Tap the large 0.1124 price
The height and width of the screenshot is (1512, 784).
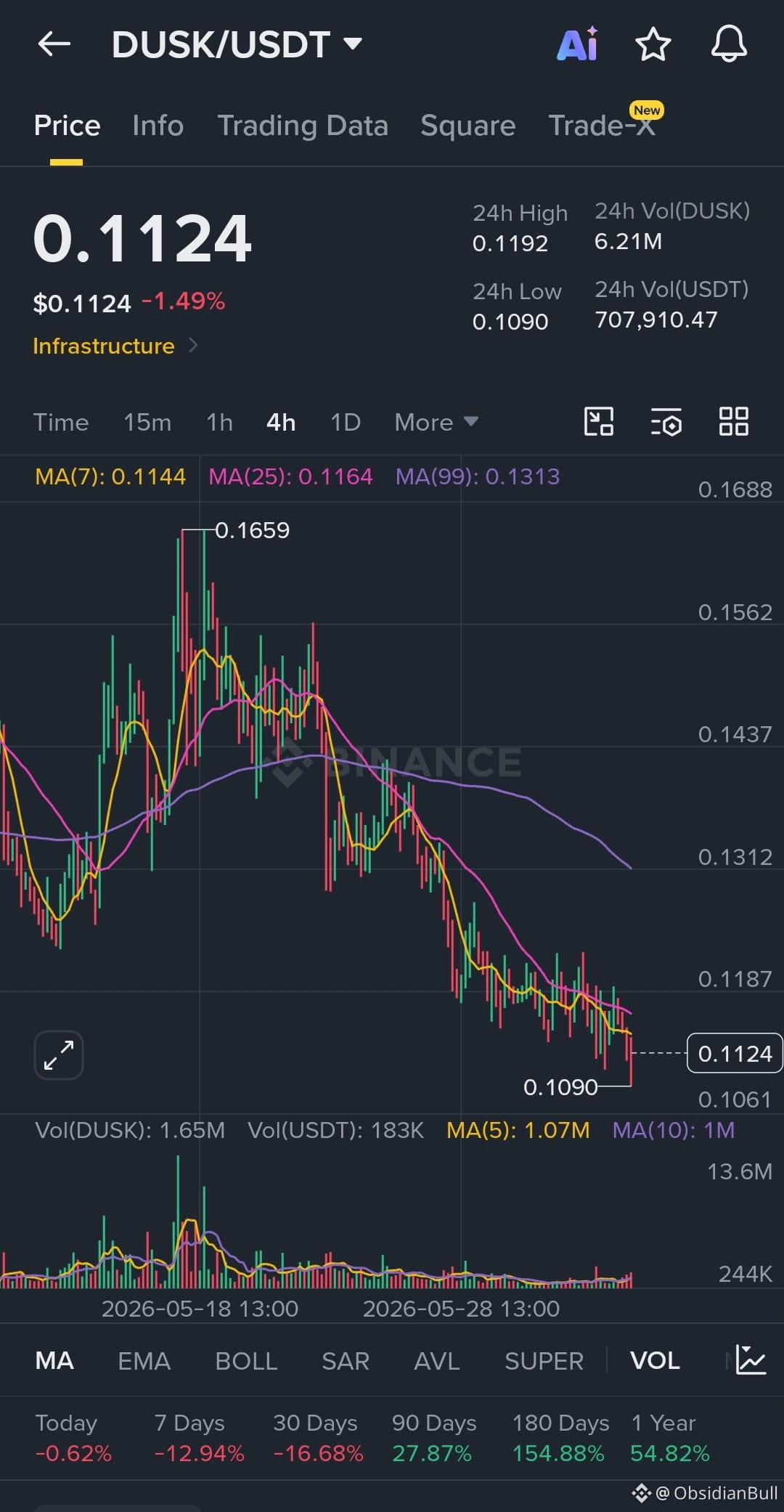[142, 238]
